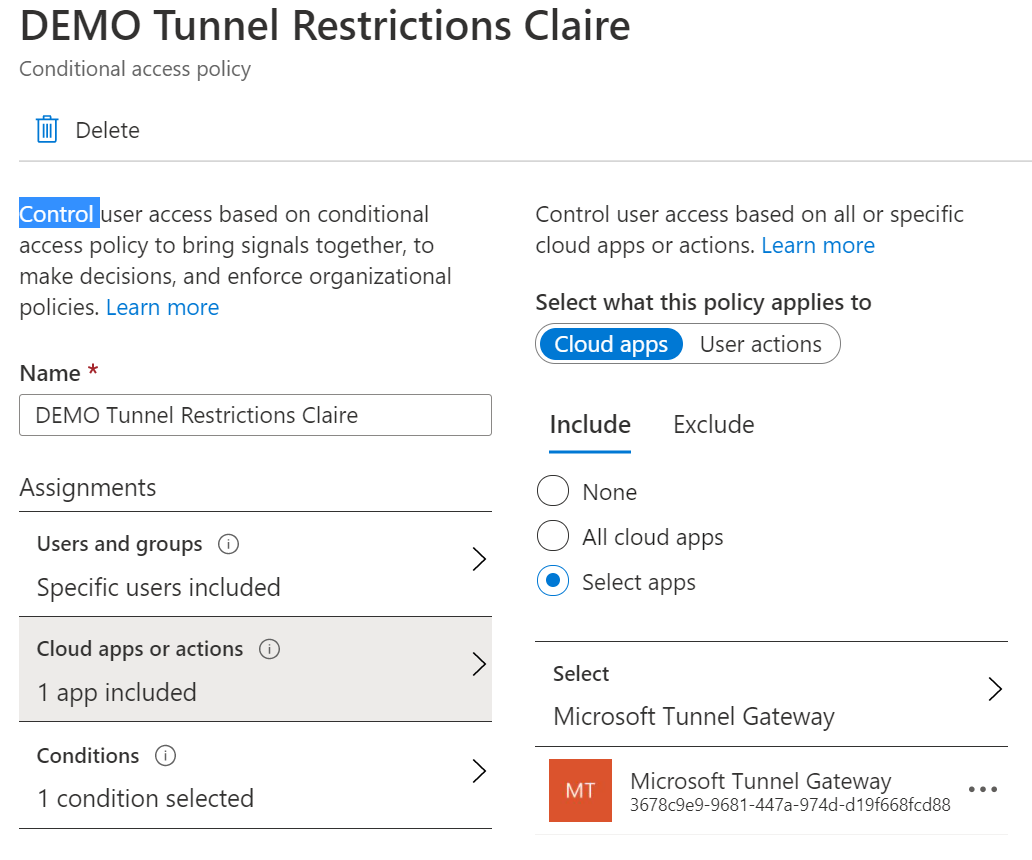Open the three-dot menu for Microsoft Tunnel Gateway

[983, 789]
